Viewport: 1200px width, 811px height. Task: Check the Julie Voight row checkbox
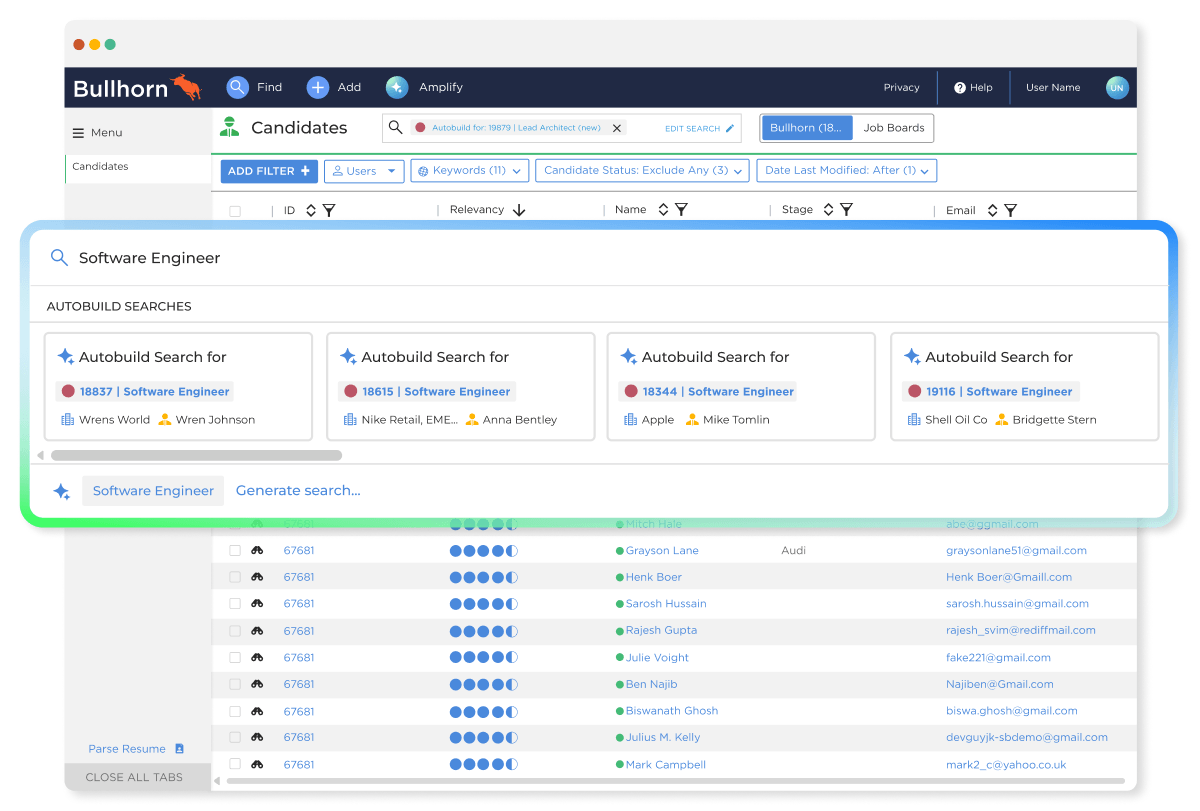[235, 657]
